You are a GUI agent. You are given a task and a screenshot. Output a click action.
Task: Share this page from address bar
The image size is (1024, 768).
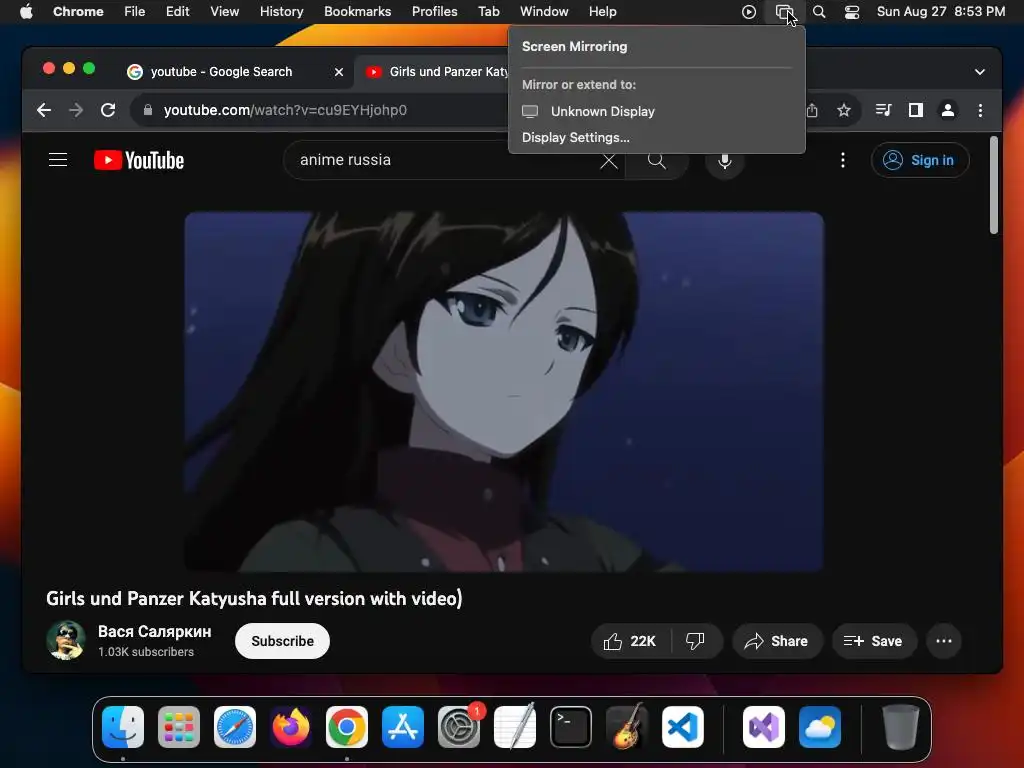[812, 110]
